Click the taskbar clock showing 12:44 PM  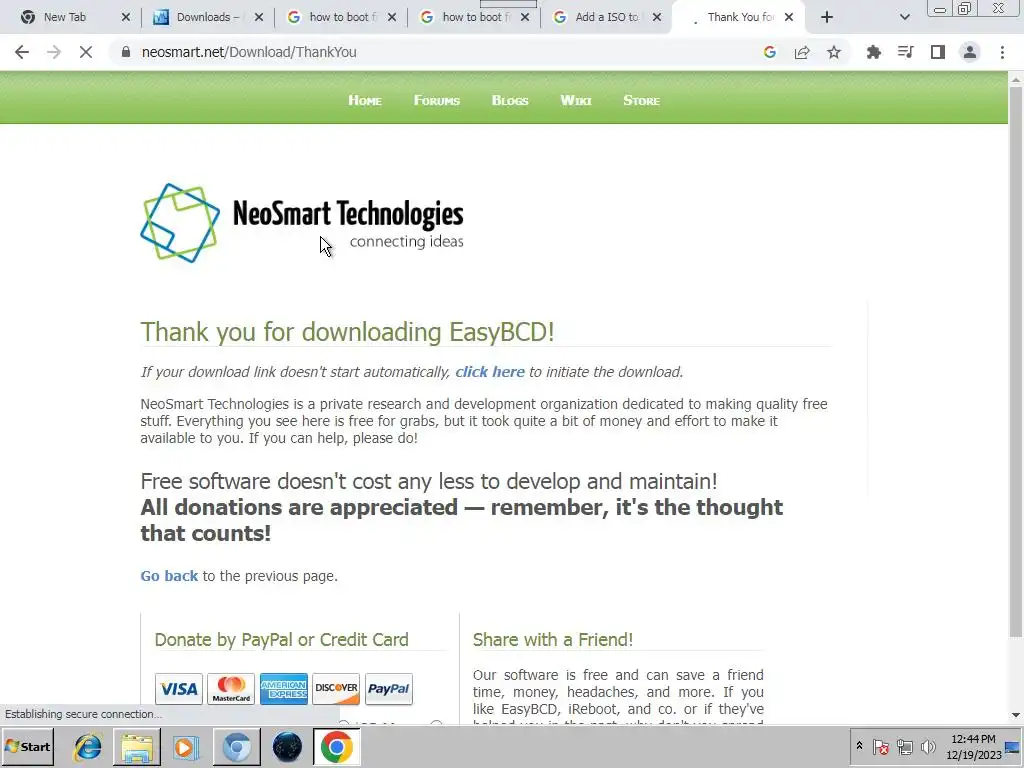click(973, 747)
